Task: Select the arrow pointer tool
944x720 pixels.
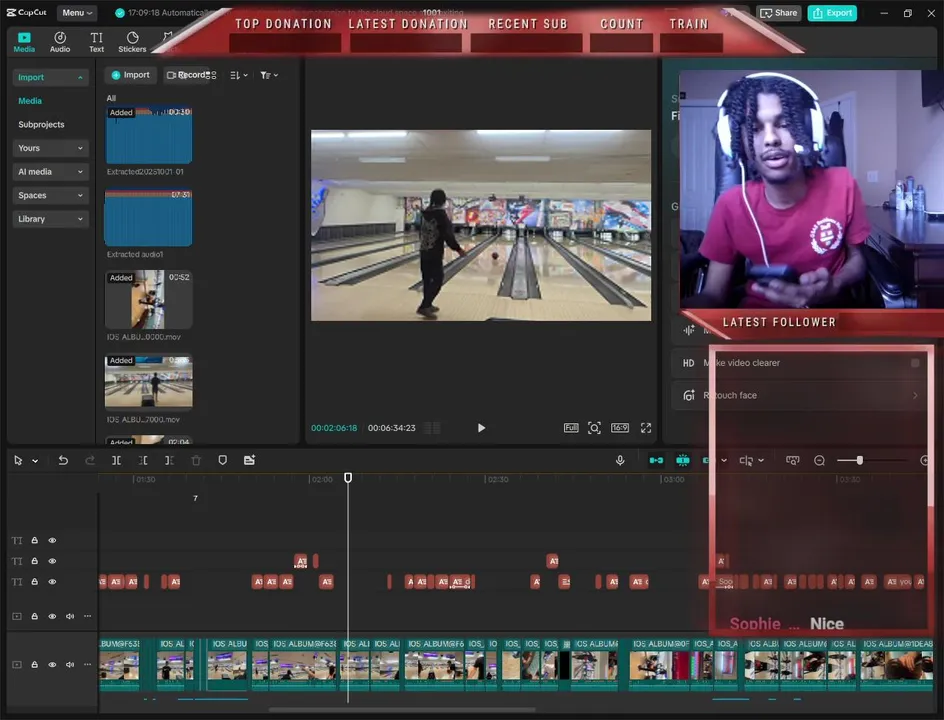Action: (18, 461)
